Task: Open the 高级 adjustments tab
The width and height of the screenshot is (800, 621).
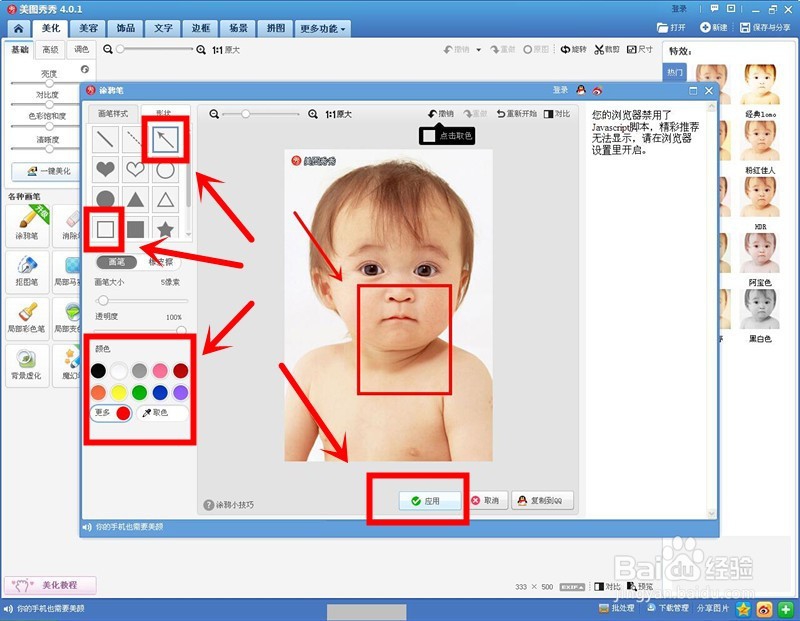Action: point(51,49)
